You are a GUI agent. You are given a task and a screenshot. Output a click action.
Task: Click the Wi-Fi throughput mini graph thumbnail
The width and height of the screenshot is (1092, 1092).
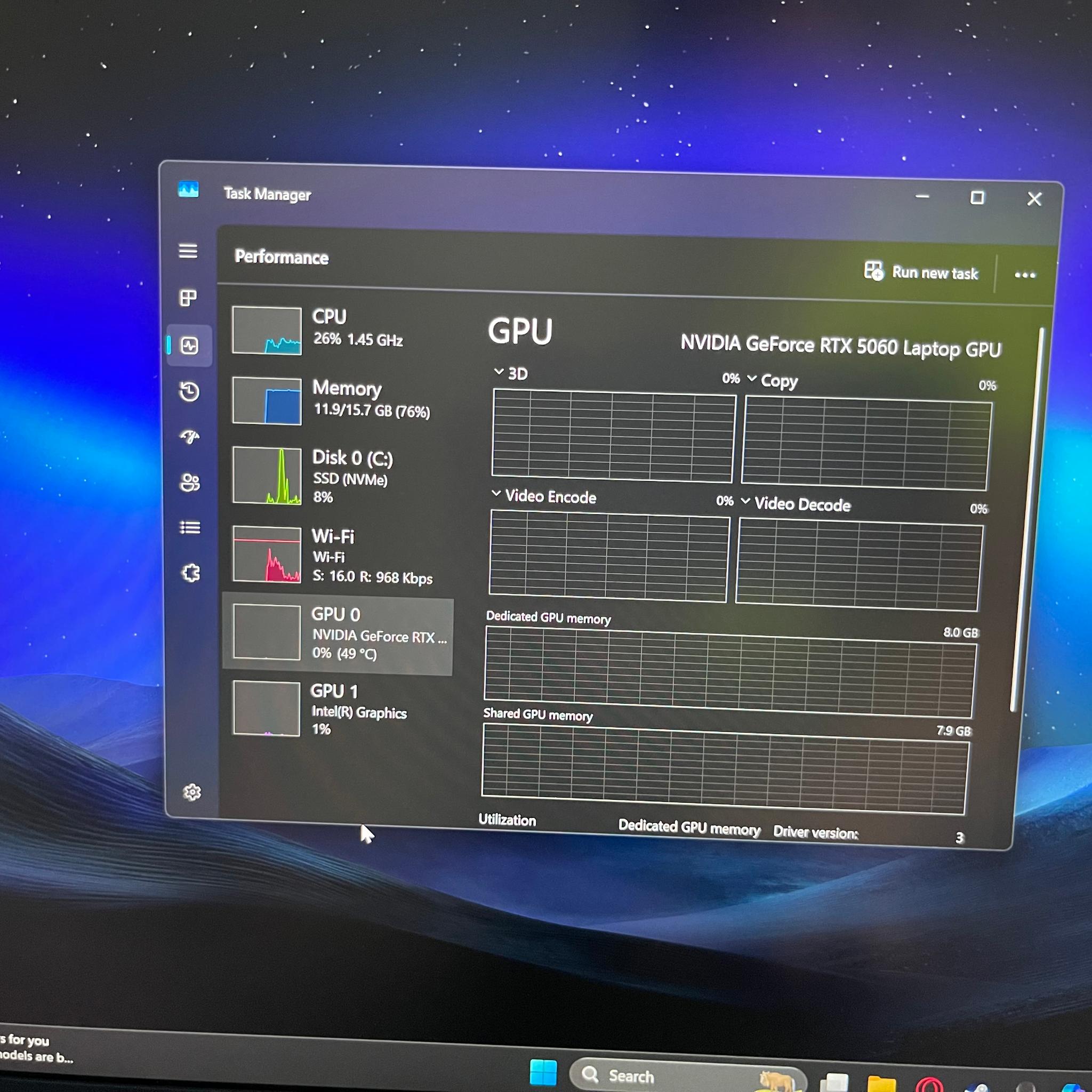(267, 554)
